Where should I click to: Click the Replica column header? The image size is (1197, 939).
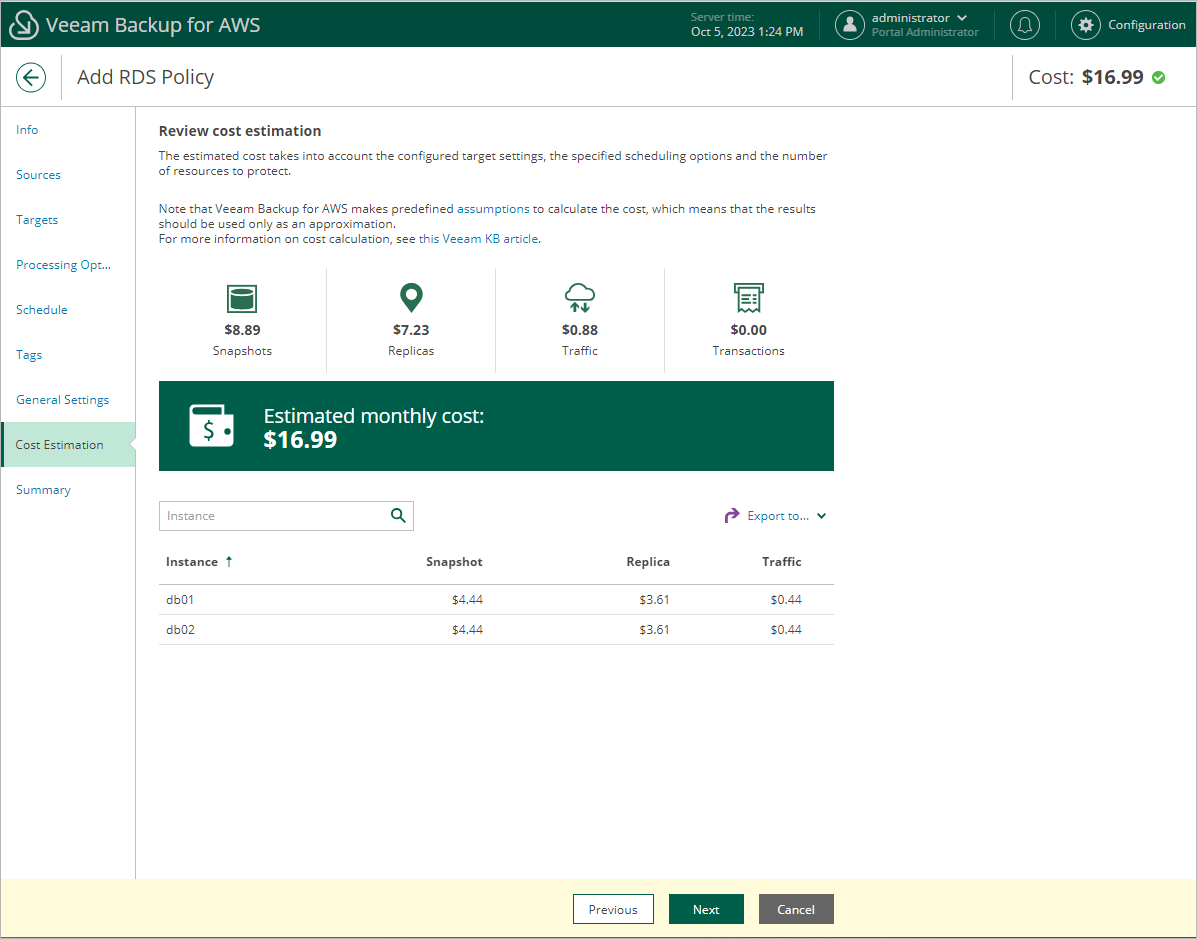click(648, 562)
